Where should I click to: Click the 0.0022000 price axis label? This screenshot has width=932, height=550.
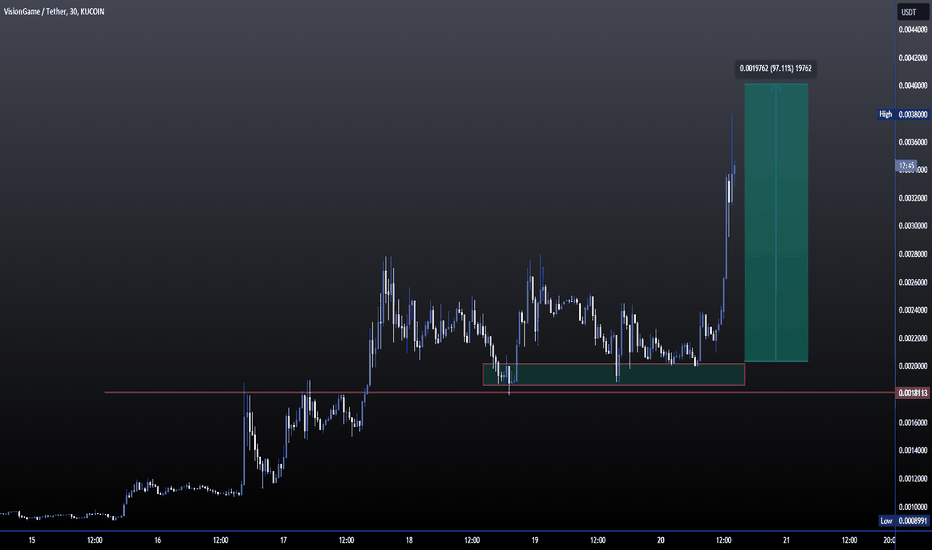pos(912,338)
